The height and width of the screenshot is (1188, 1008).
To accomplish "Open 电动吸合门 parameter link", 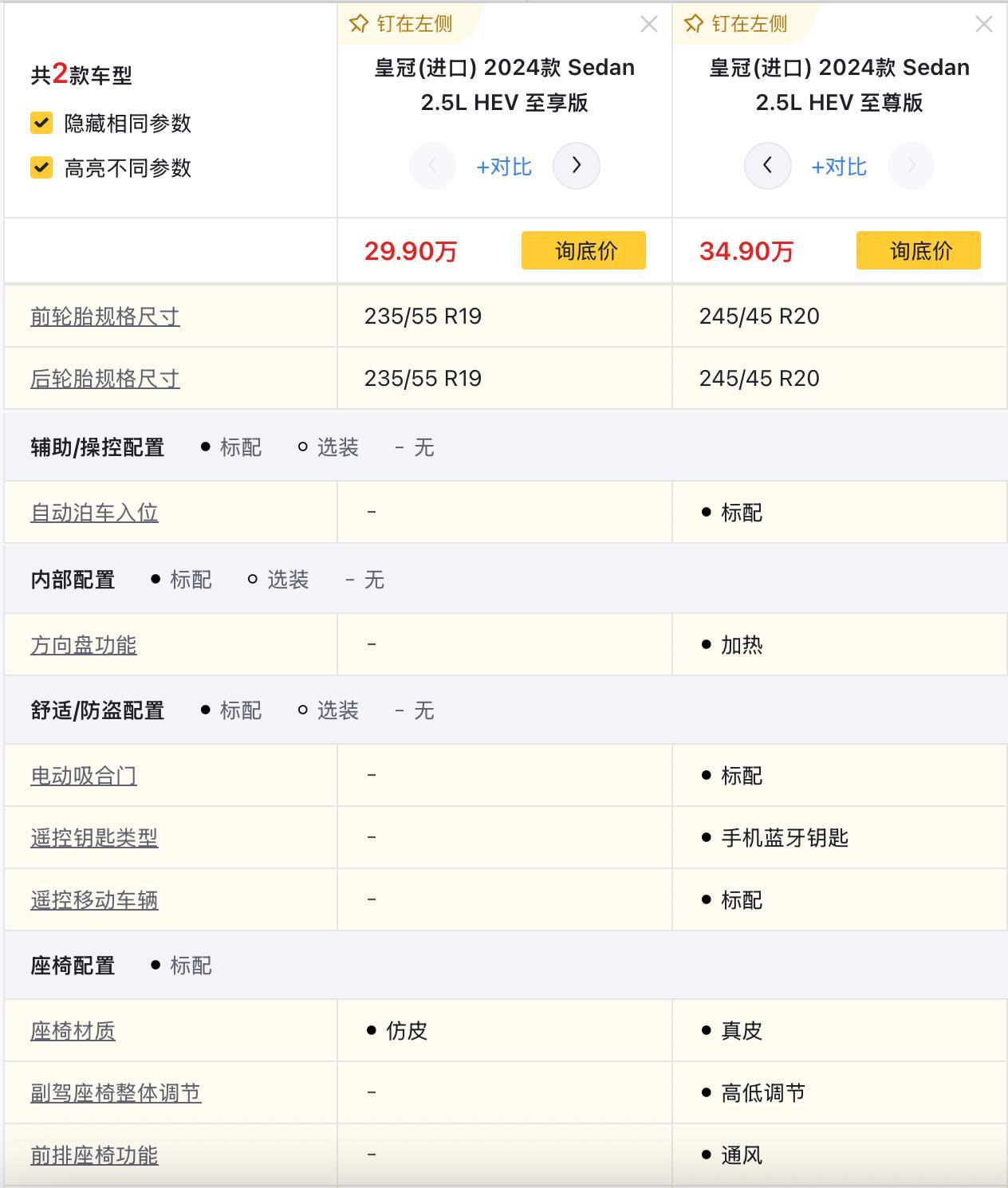I will [84, 776].
